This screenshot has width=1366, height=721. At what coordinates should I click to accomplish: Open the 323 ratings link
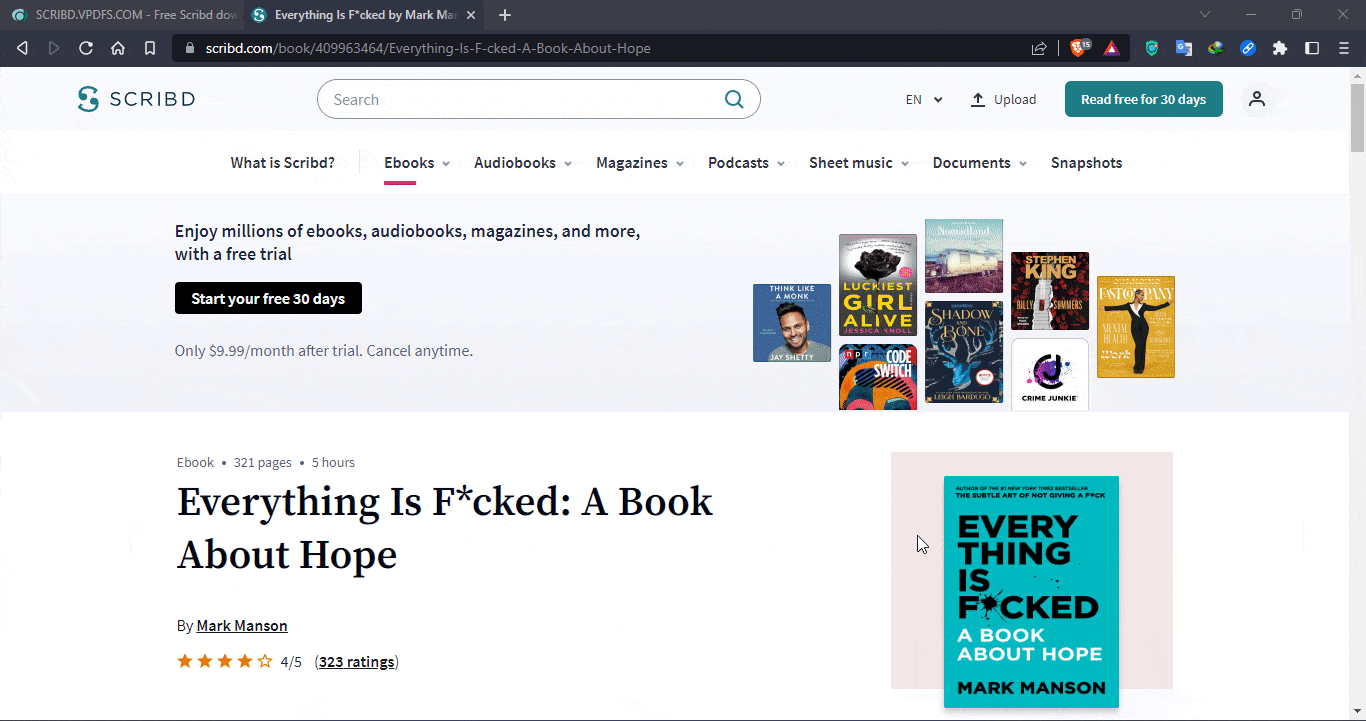coord(357,662)
